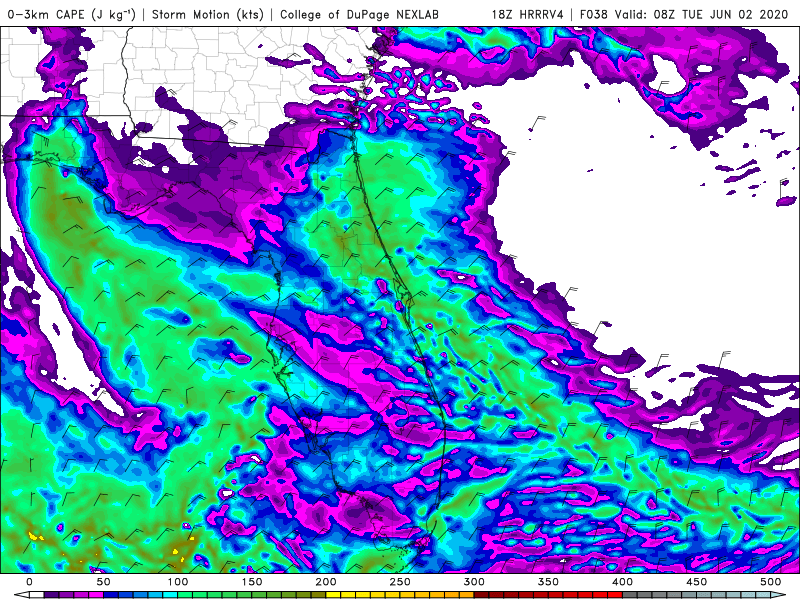Click the '500' color scale label
The height and width of the screenshot is (600, 800).
click(x=770, y=582)
